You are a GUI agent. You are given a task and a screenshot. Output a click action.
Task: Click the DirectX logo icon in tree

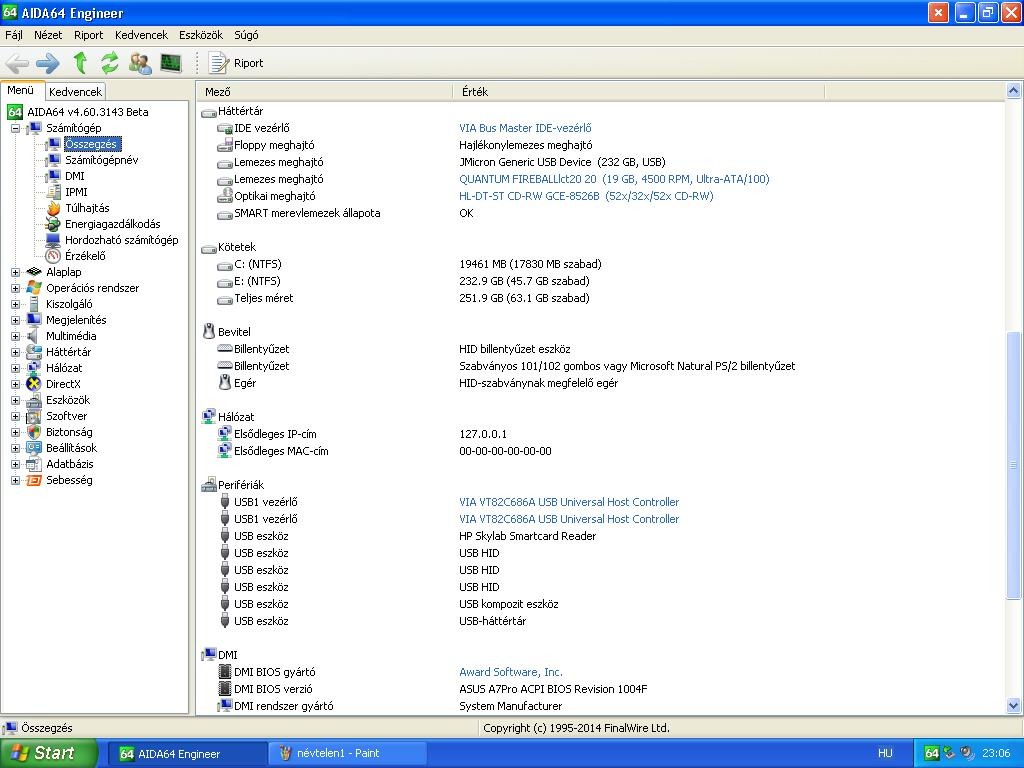(34, 384)
